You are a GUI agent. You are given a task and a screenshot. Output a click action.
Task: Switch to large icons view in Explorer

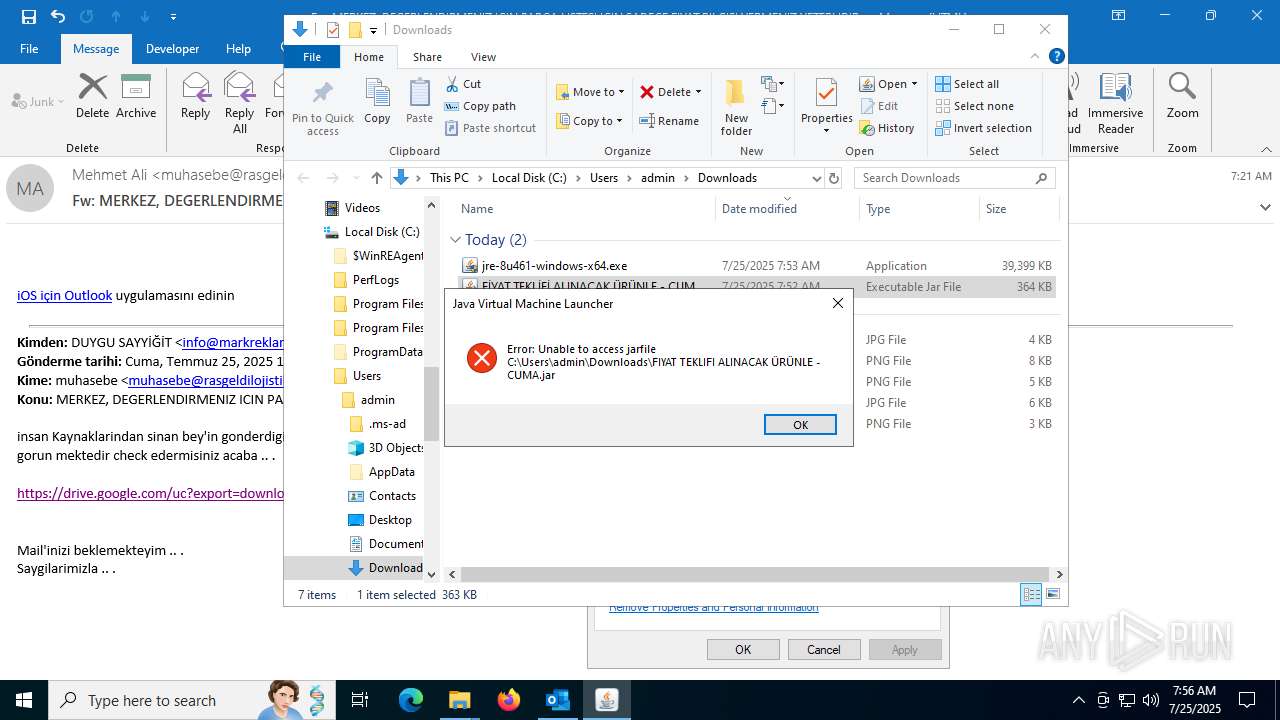click(1052, 594)
